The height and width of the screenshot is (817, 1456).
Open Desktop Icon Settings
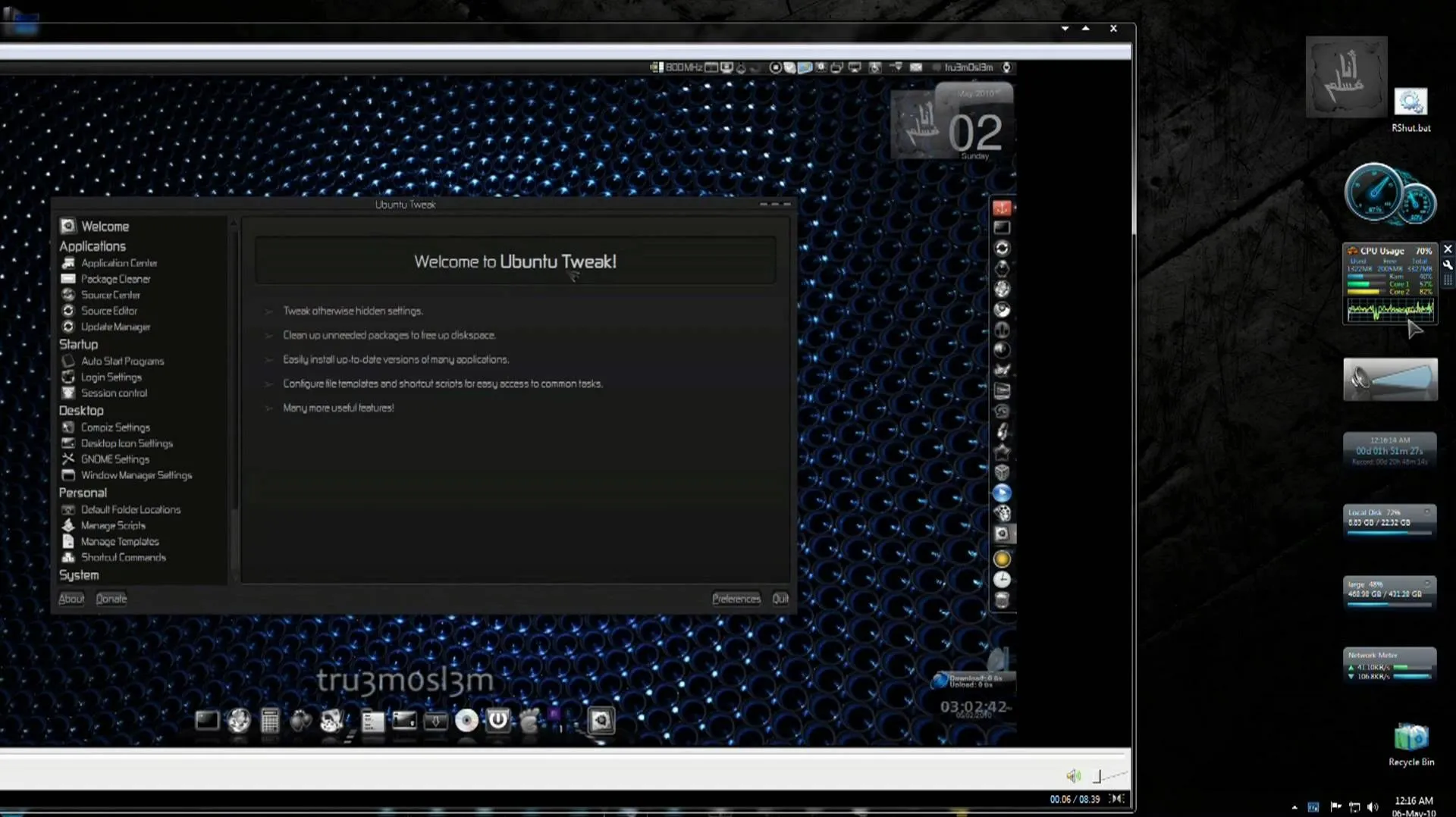click(x=118, y=443)
